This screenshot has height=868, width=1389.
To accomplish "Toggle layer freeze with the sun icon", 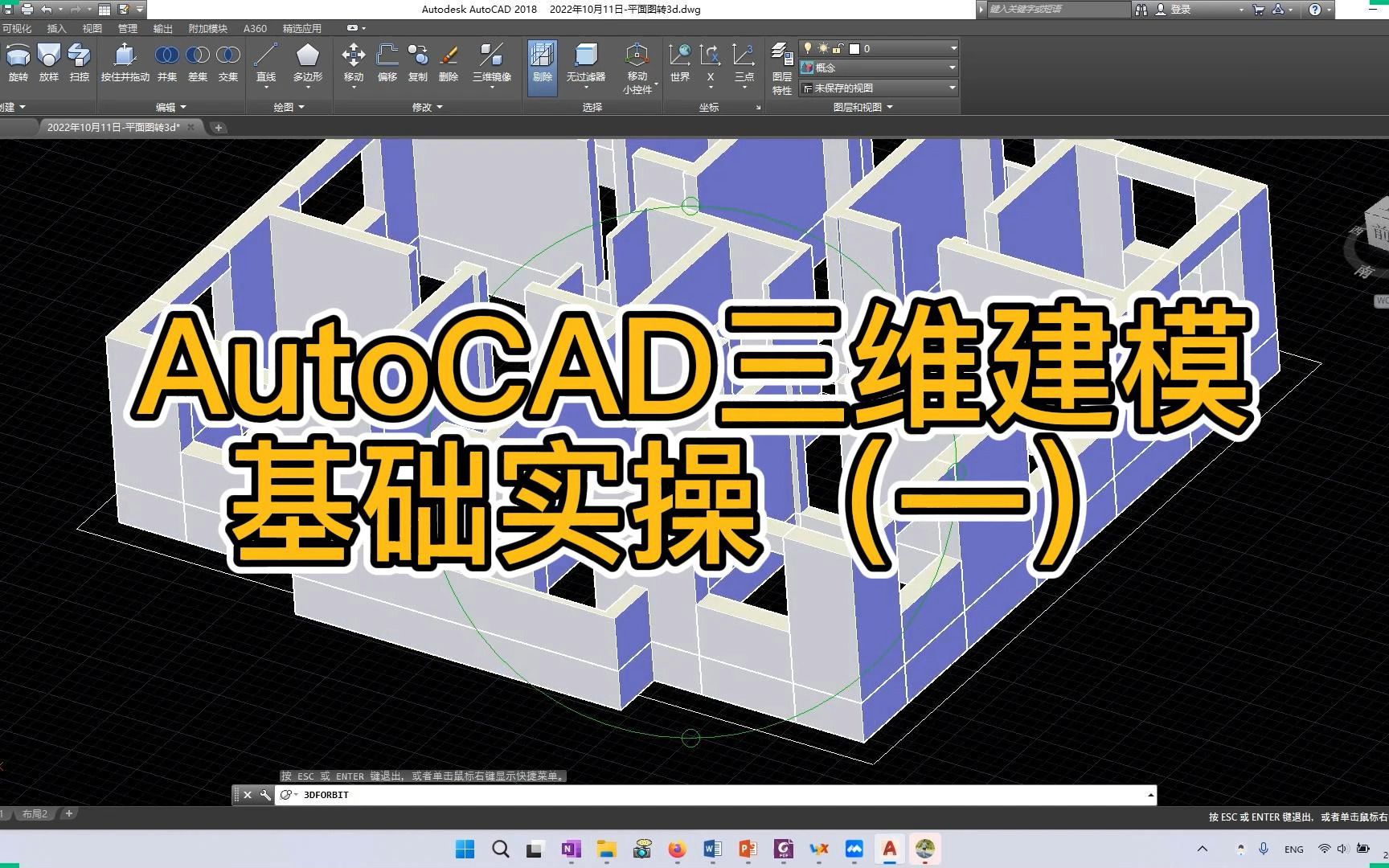I will tap(824, 49).
